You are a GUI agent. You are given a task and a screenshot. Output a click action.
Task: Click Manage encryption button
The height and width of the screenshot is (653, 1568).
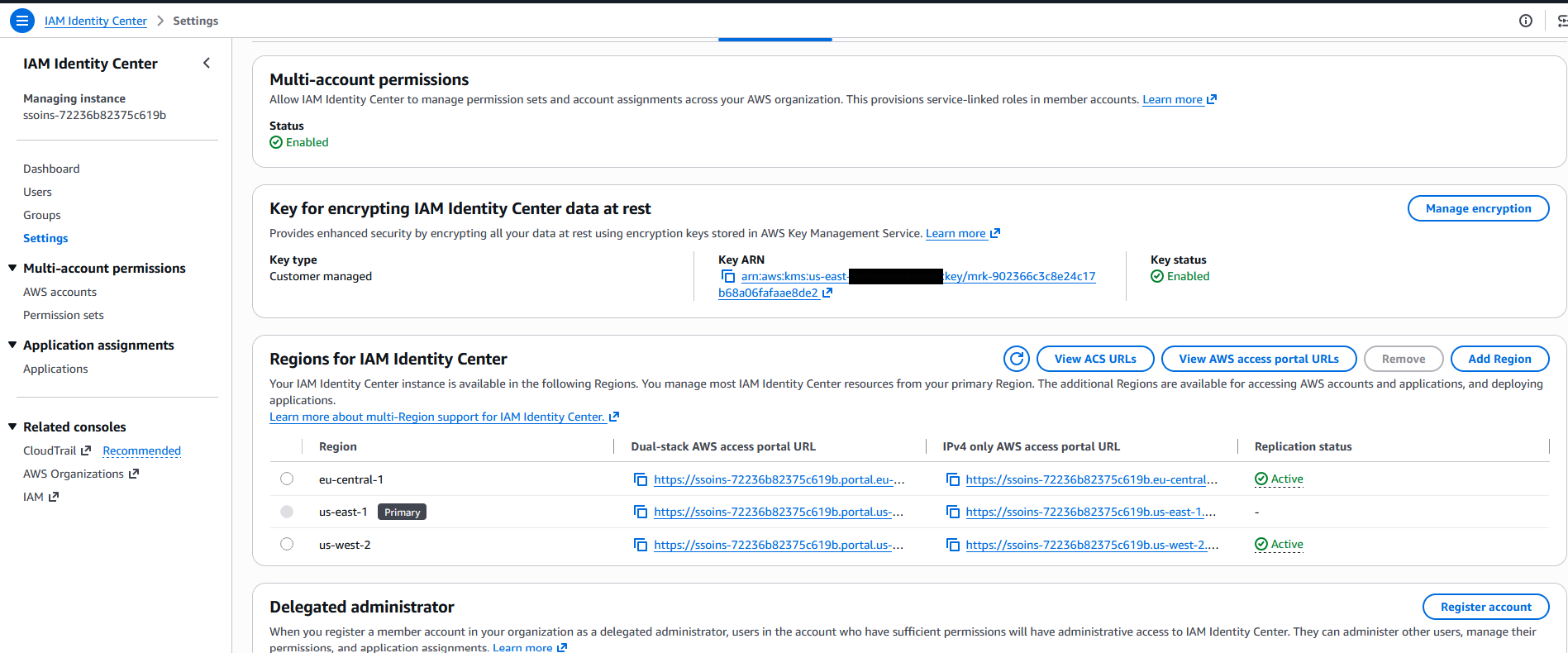pos(1478,208)
